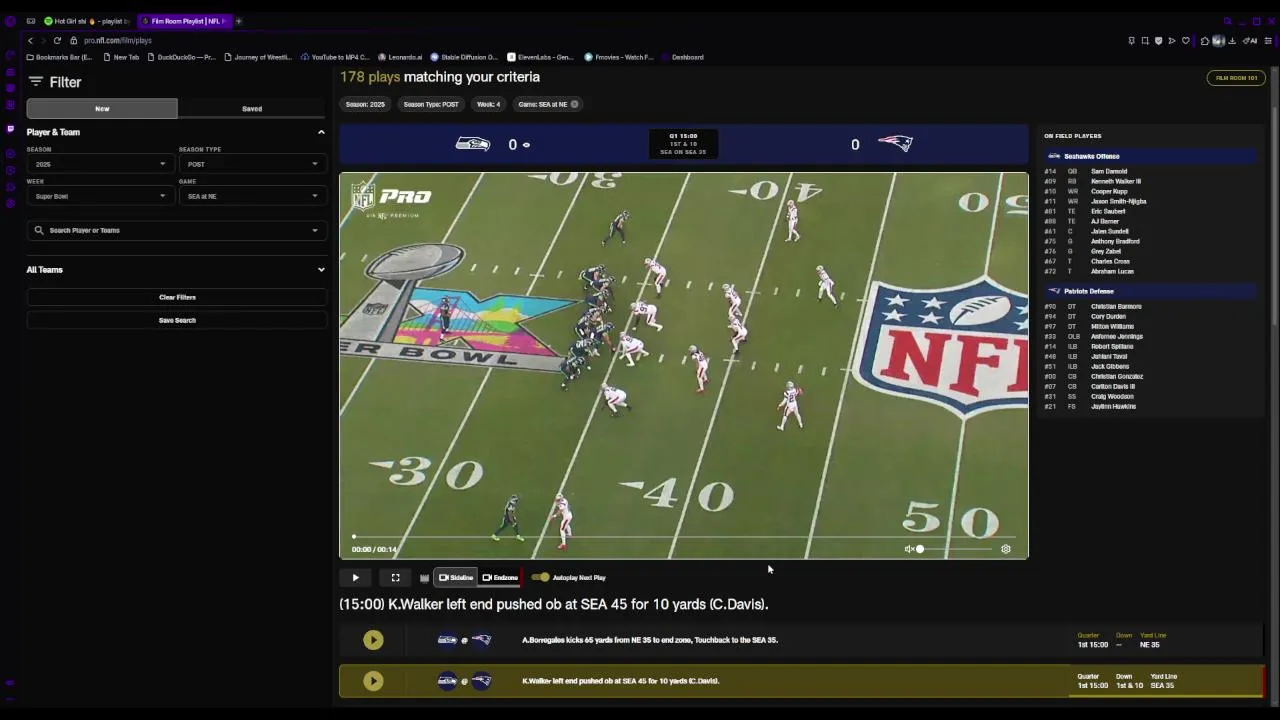This screenshot has width=1280, height=720.
Task: Click the send/flow arrow icon
Action: (1172, 41)
